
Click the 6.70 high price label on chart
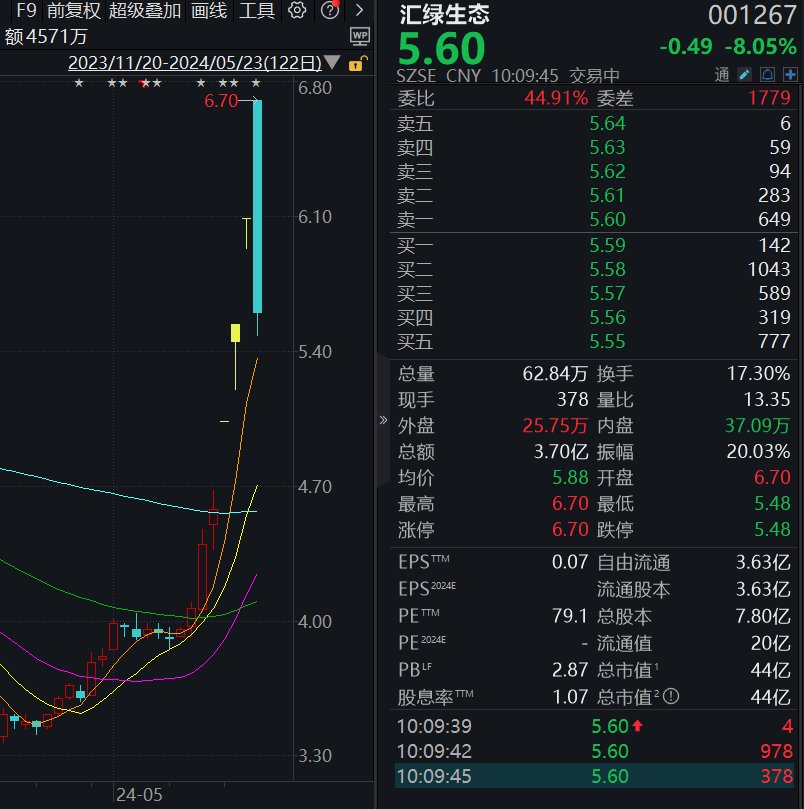(x=221, y=101)
